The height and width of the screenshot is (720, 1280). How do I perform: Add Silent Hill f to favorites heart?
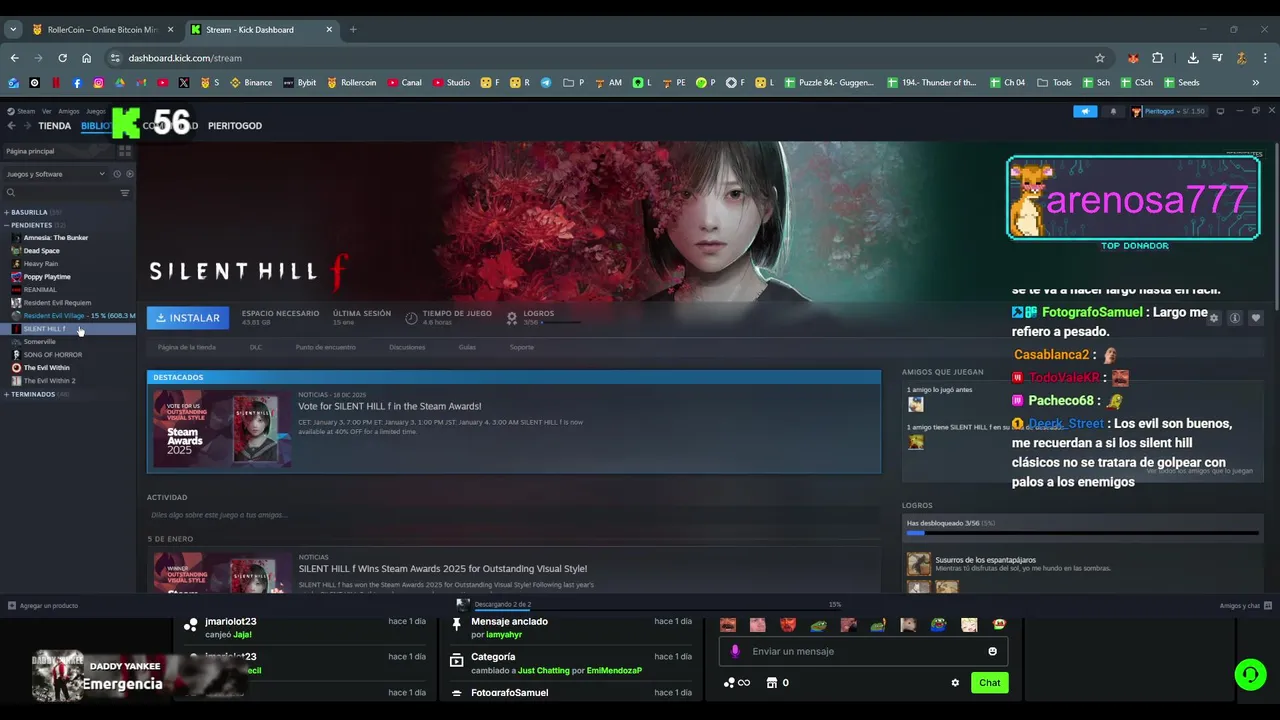point(1256,318)
